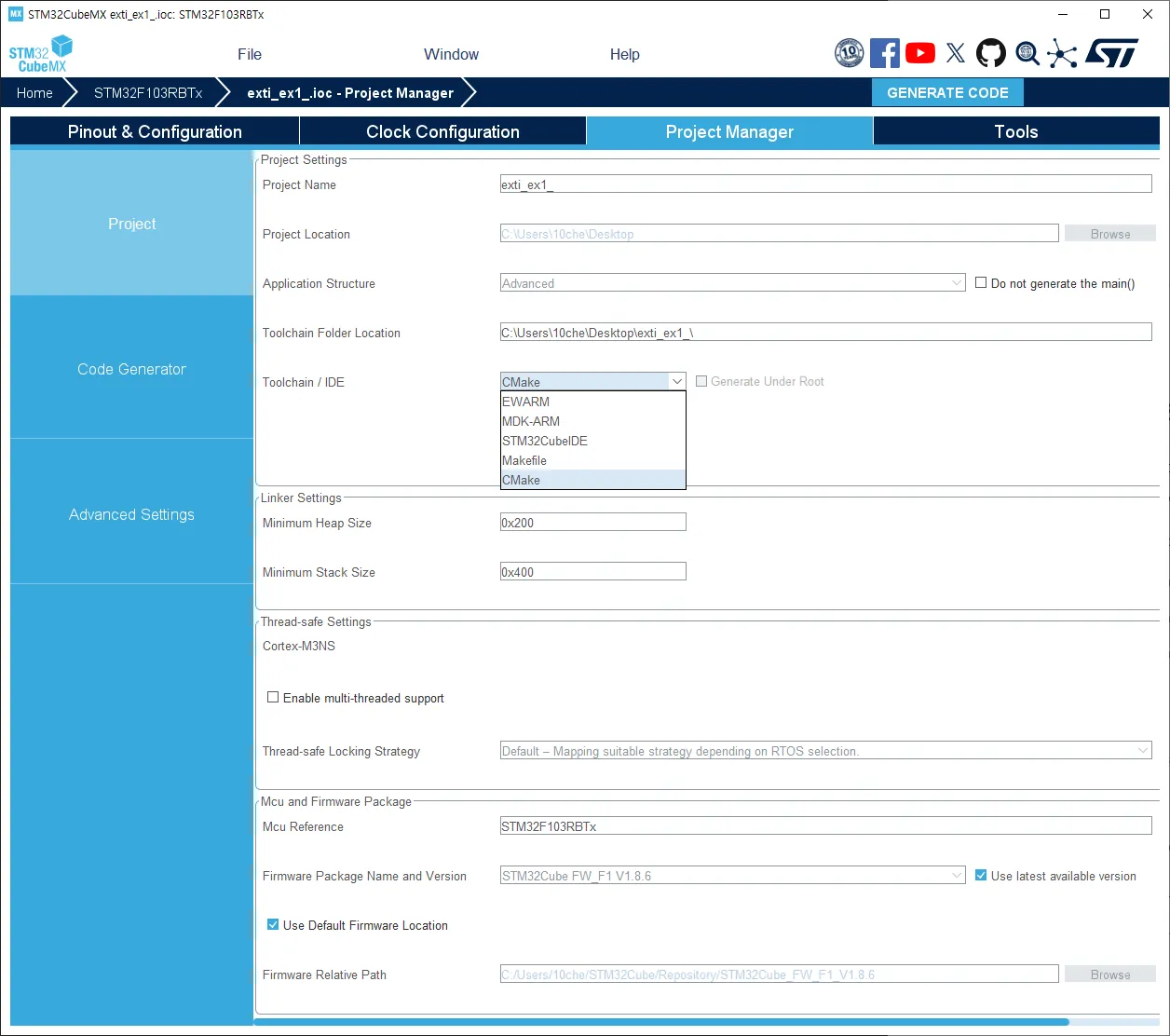The width and height of the screenshot is (1170, 1036).
Task: Click the Cortex-M3NS label text
Action: click(299, 646)
